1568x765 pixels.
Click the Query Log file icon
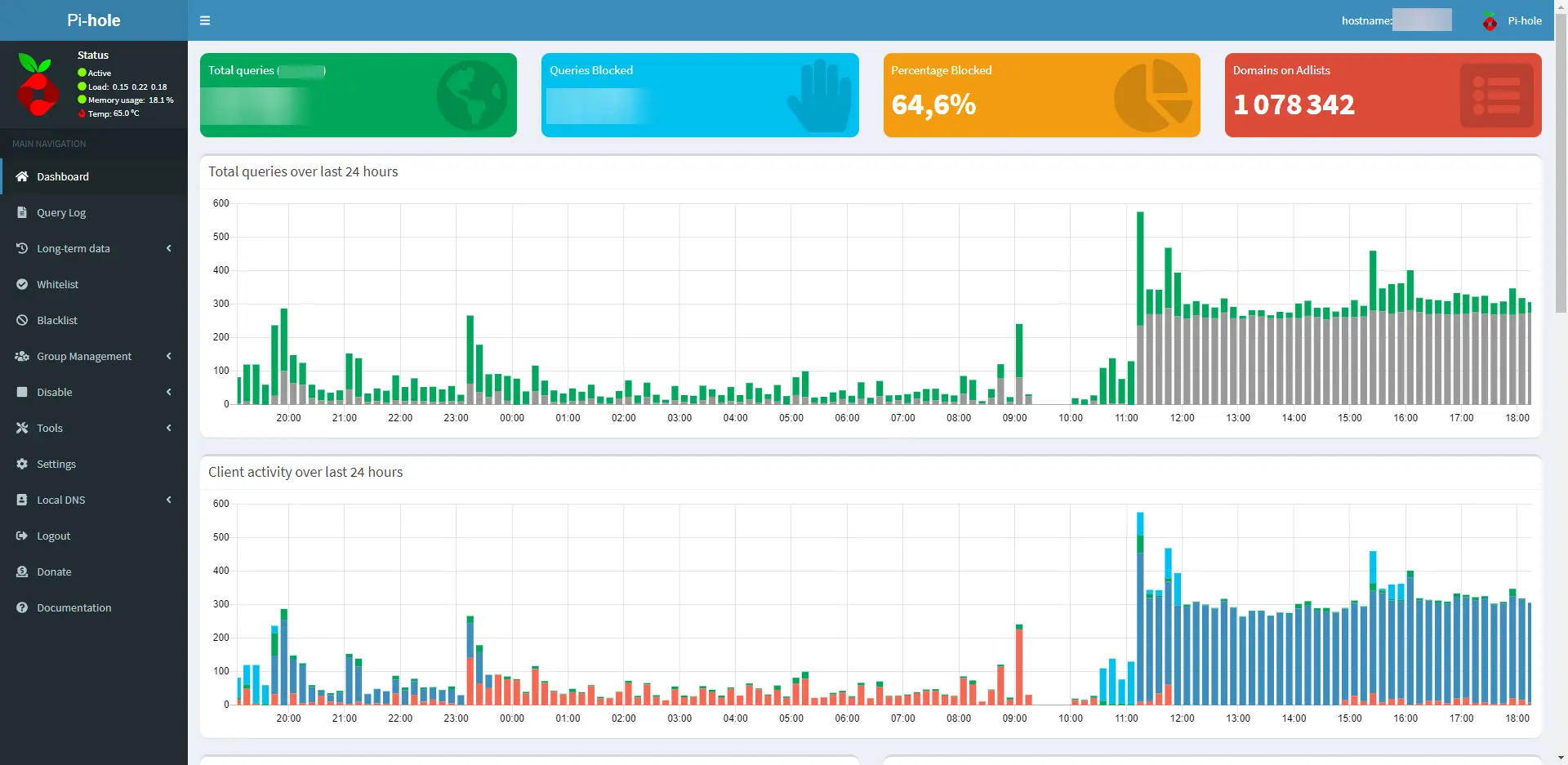pyautogui.click(x=22, y=212)
